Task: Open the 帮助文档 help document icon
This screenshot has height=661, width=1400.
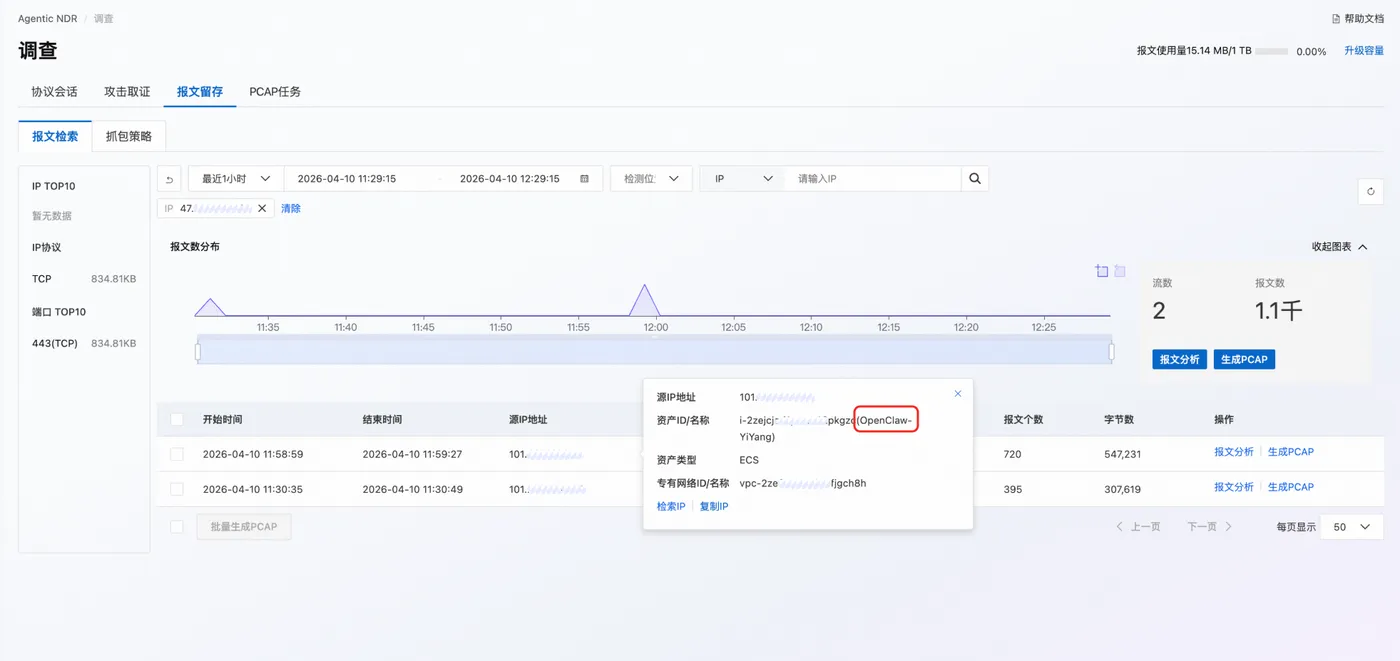Action: [1336, 19]
